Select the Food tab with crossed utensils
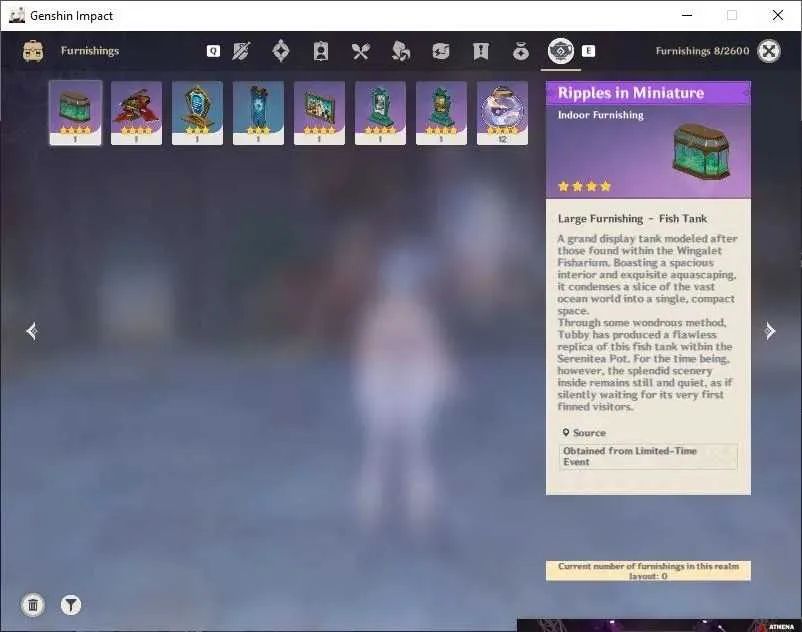Image resolution: width=802 pixels, height=632 pixels. [361, 51]
